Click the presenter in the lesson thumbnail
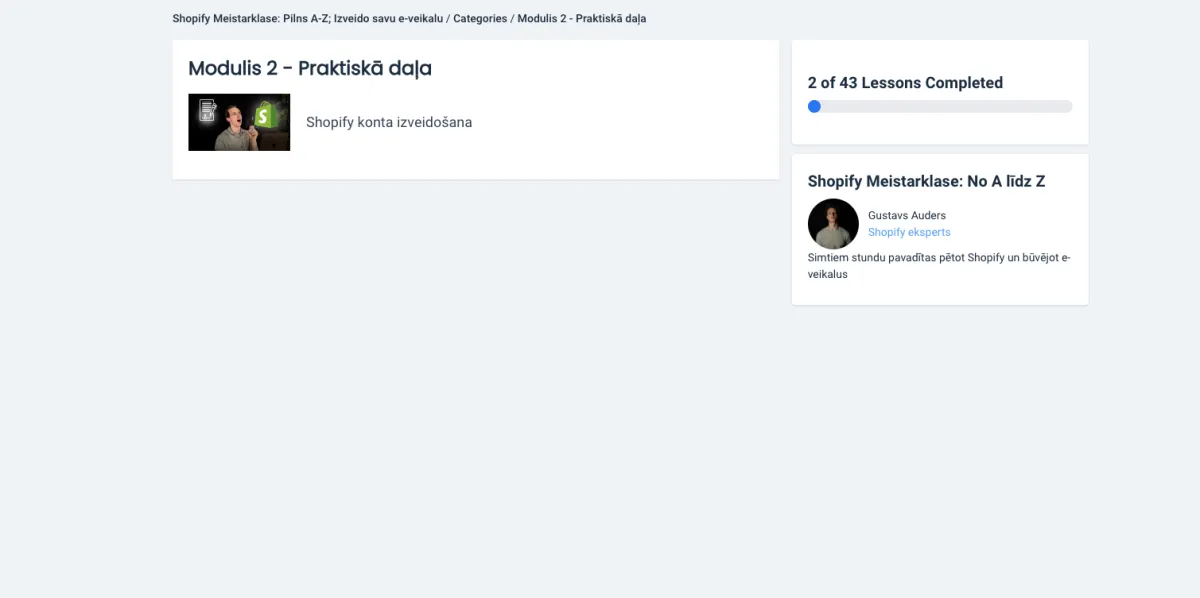Viewport: 1200px width, 598px height. [x=236, y=128]
